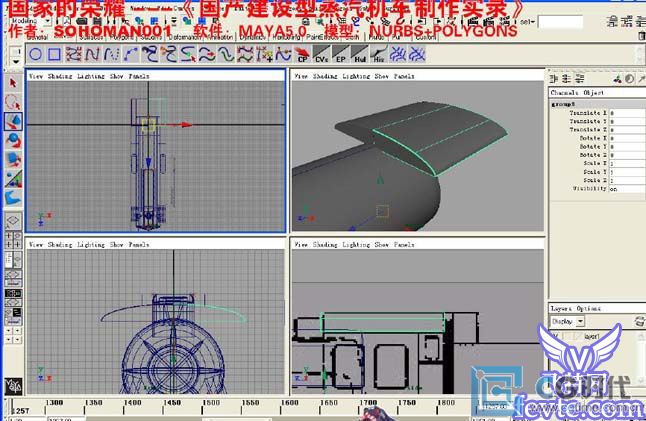Click the Visibility value field showing on
The image size is (646, 421).
click(627, 189)
